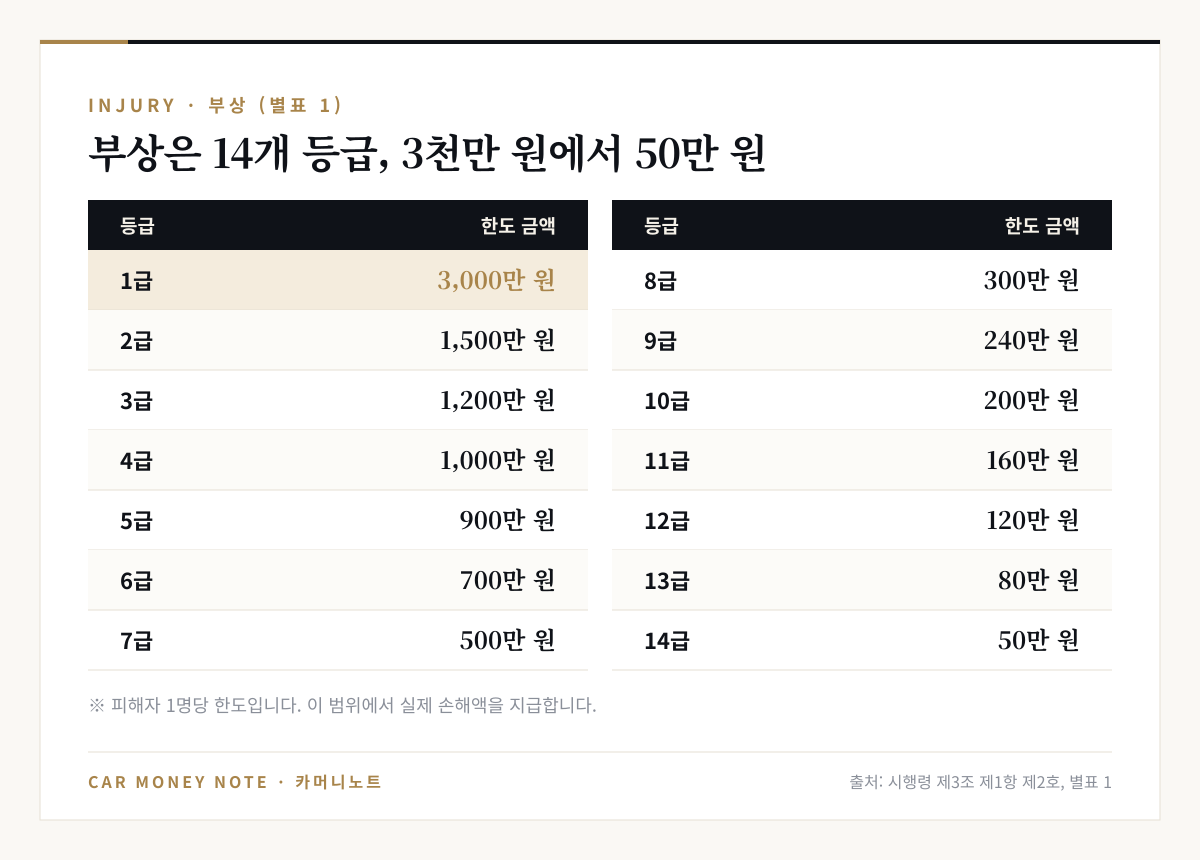Viewport: 1200px width, 860px height.
Task: Click the 10급 grade cell
Action: 667,401
